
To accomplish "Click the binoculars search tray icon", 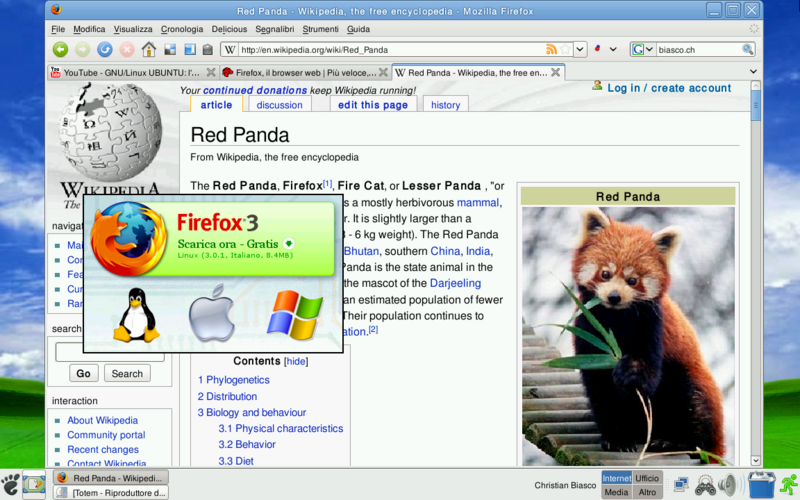I will [705, 485].
